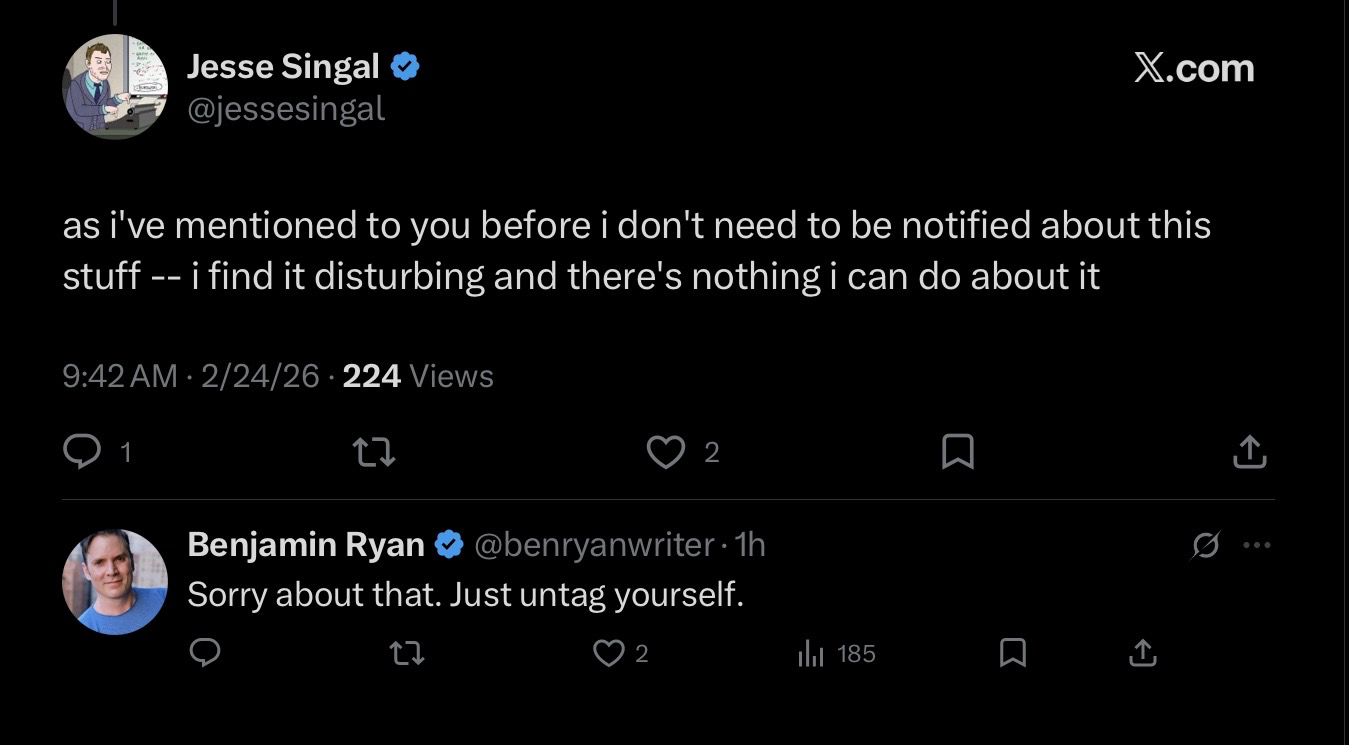Repost Jesse Singal's tweet
The height and width of the screenshot is (745, 1349).
(x=376, y=454)
